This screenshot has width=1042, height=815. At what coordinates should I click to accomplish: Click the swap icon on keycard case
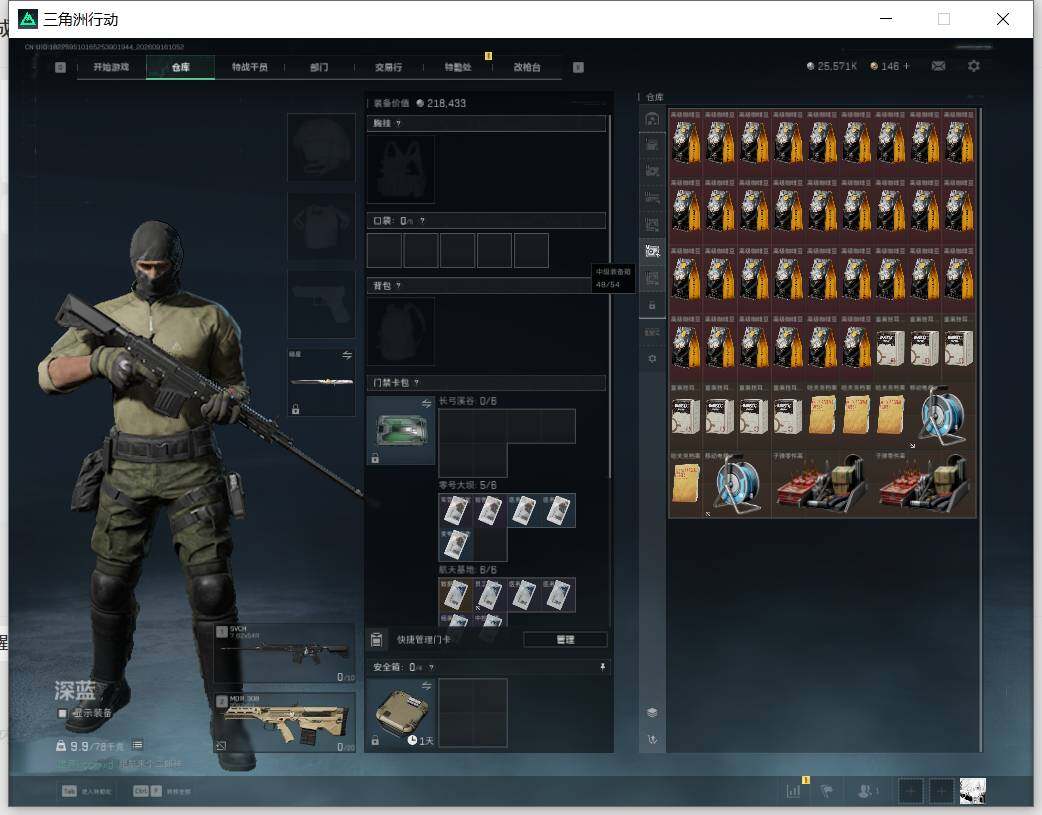(x=427, y=404)
